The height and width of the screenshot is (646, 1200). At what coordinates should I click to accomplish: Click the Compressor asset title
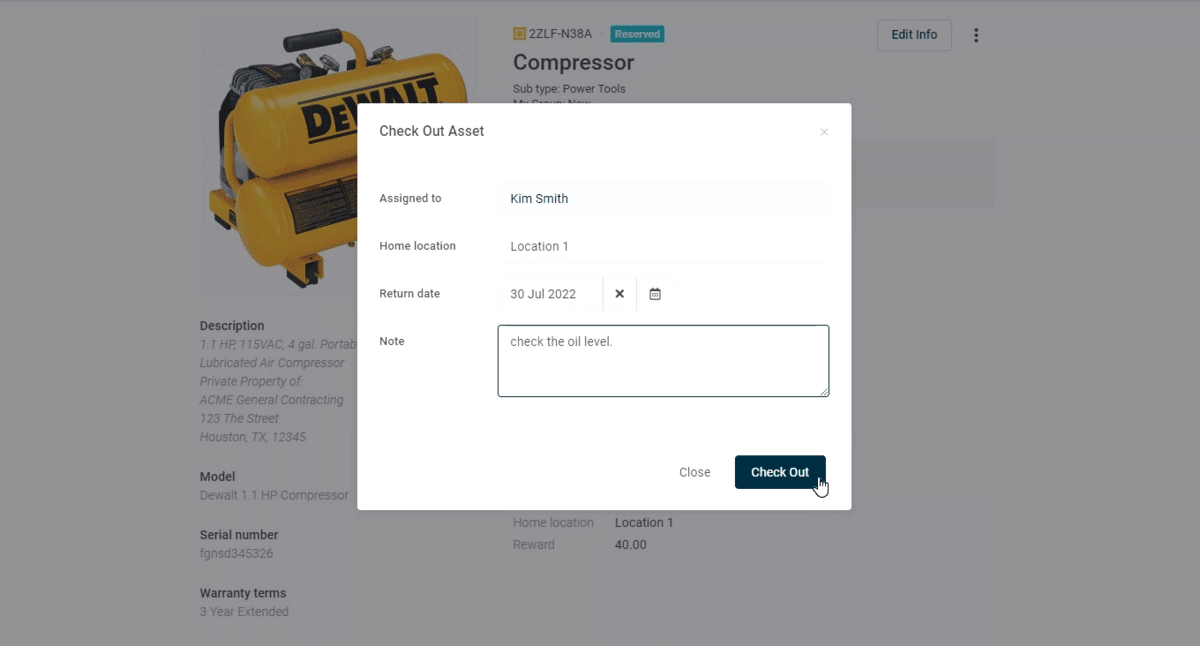coord(573,63)
